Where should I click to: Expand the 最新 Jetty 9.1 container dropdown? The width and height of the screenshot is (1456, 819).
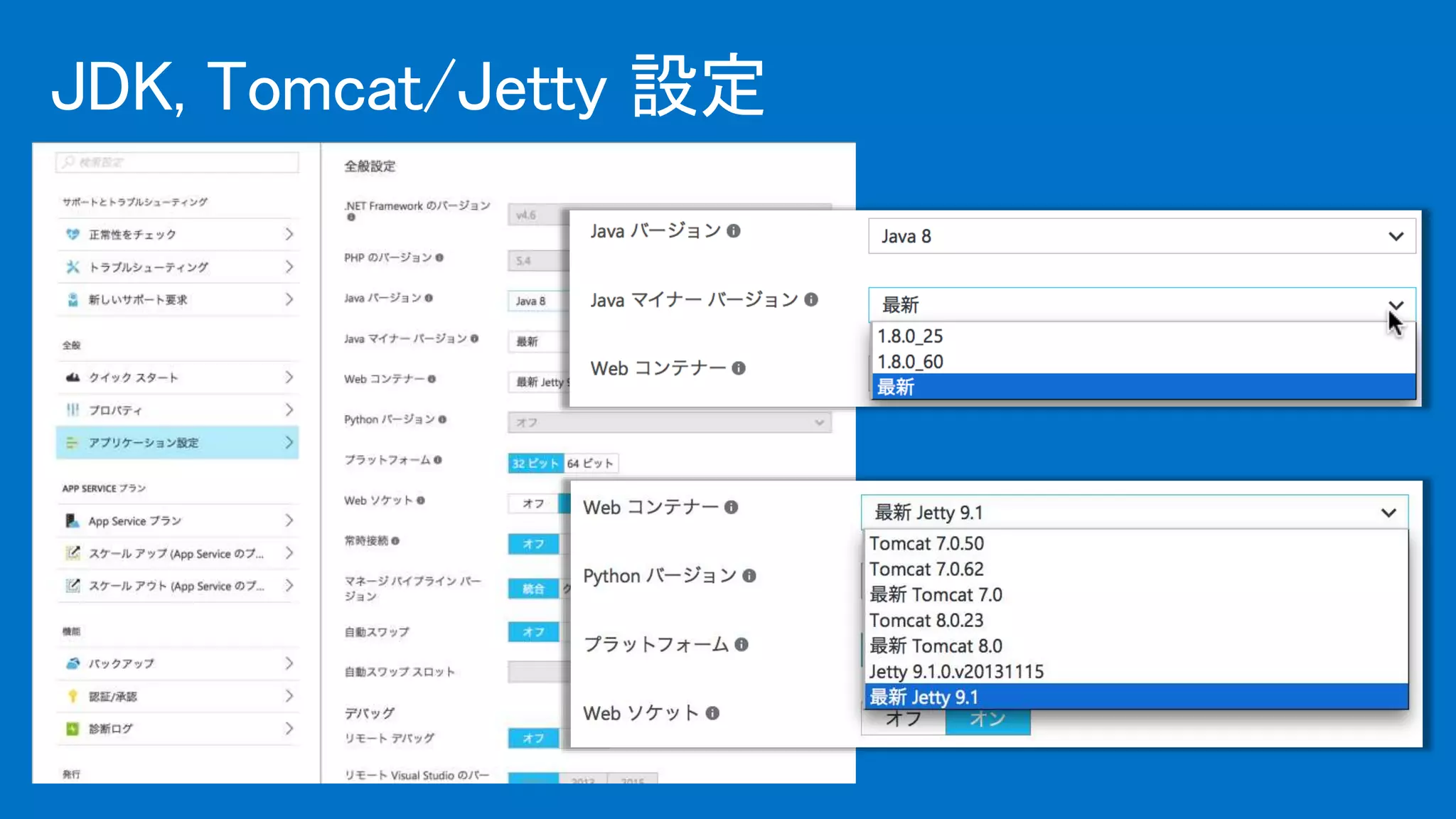[1134, 513]
